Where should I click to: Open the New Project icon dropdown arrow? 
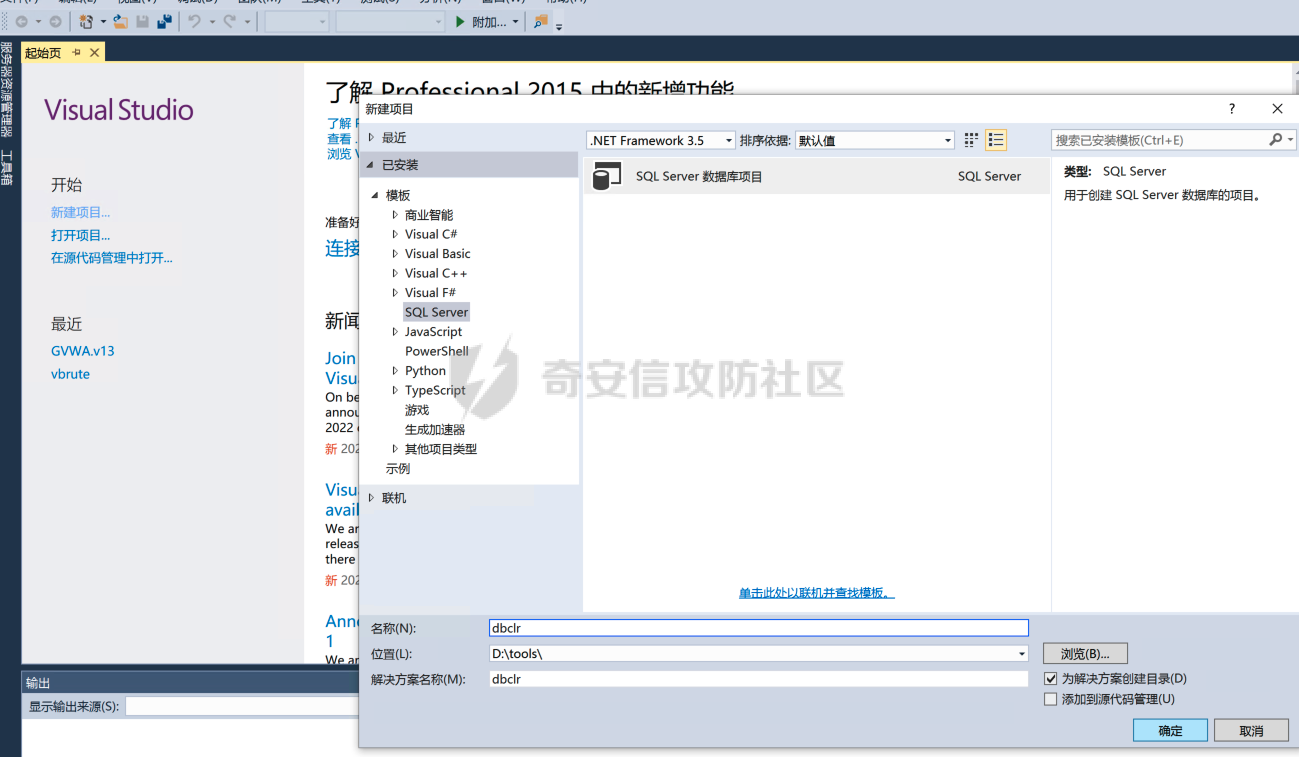pos(103,22)
